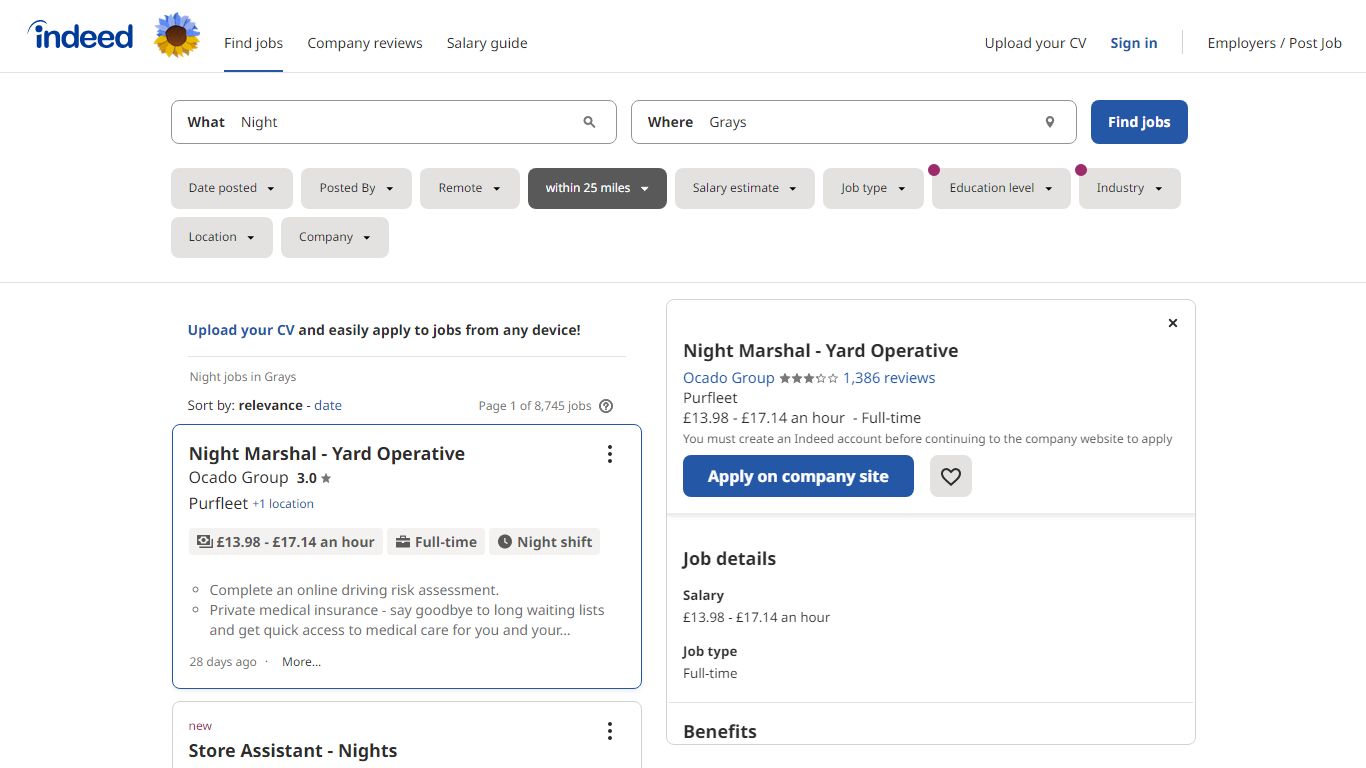
Task: Save job with the heart icon
Action: coord(951,476)
